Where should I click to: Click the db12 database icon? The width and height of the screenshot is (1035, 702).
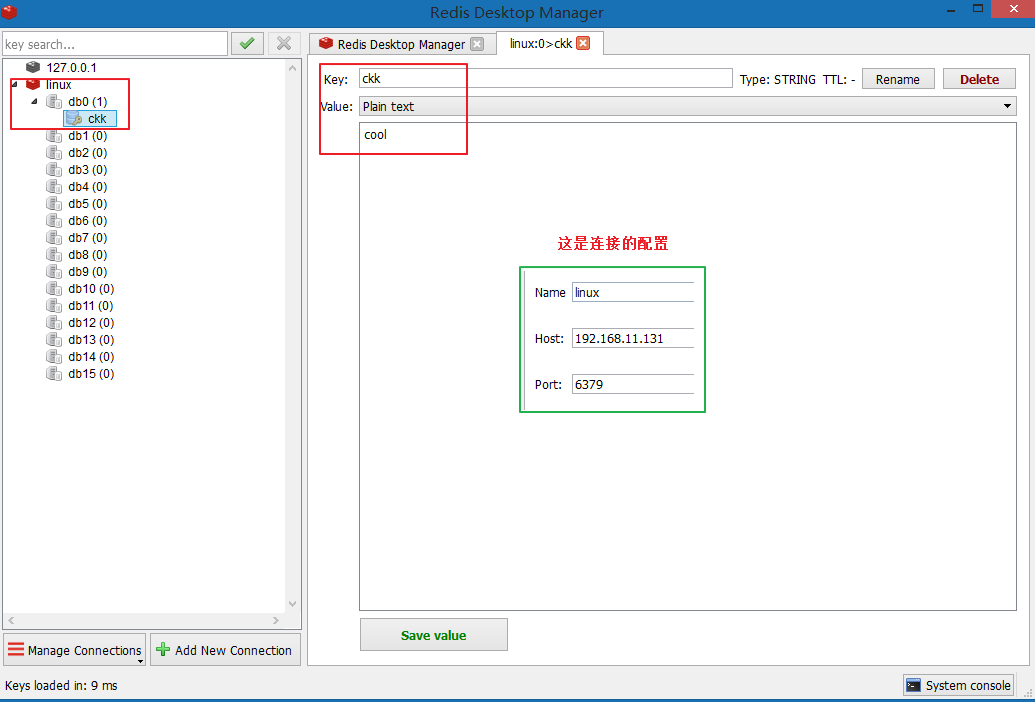(54, 323)
